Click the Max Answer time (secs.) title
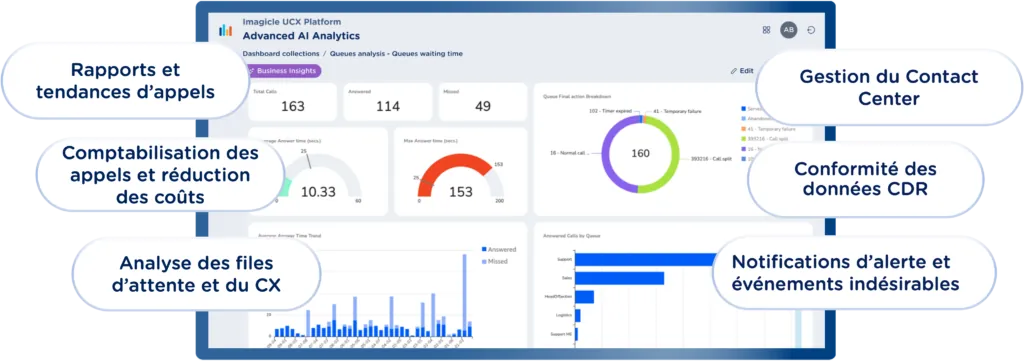 click(x=430, y=140)
